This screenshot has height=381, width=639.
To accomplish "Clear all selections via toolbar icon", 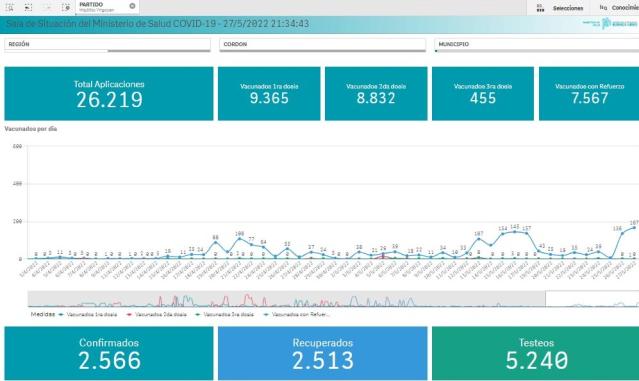I will 66,7.
